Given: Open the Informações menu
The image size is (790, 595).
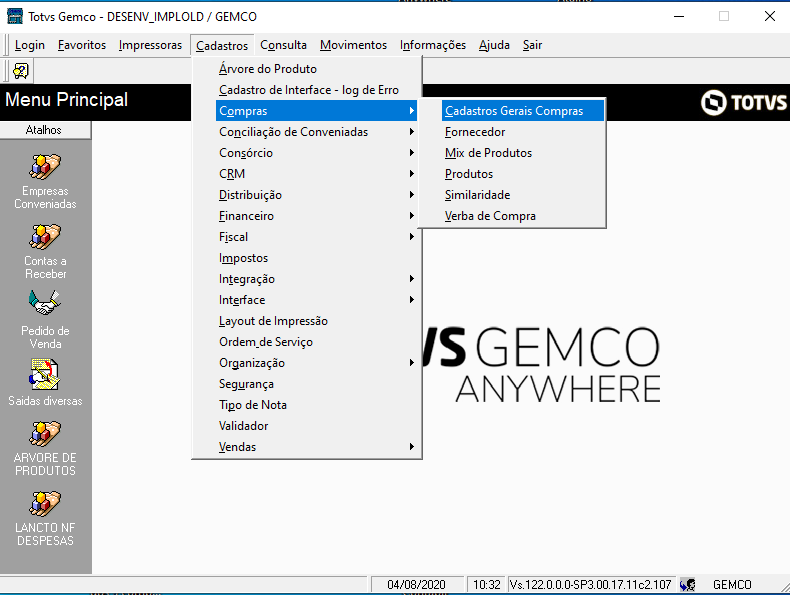Looking at the screenshot, I should point(433,45).
